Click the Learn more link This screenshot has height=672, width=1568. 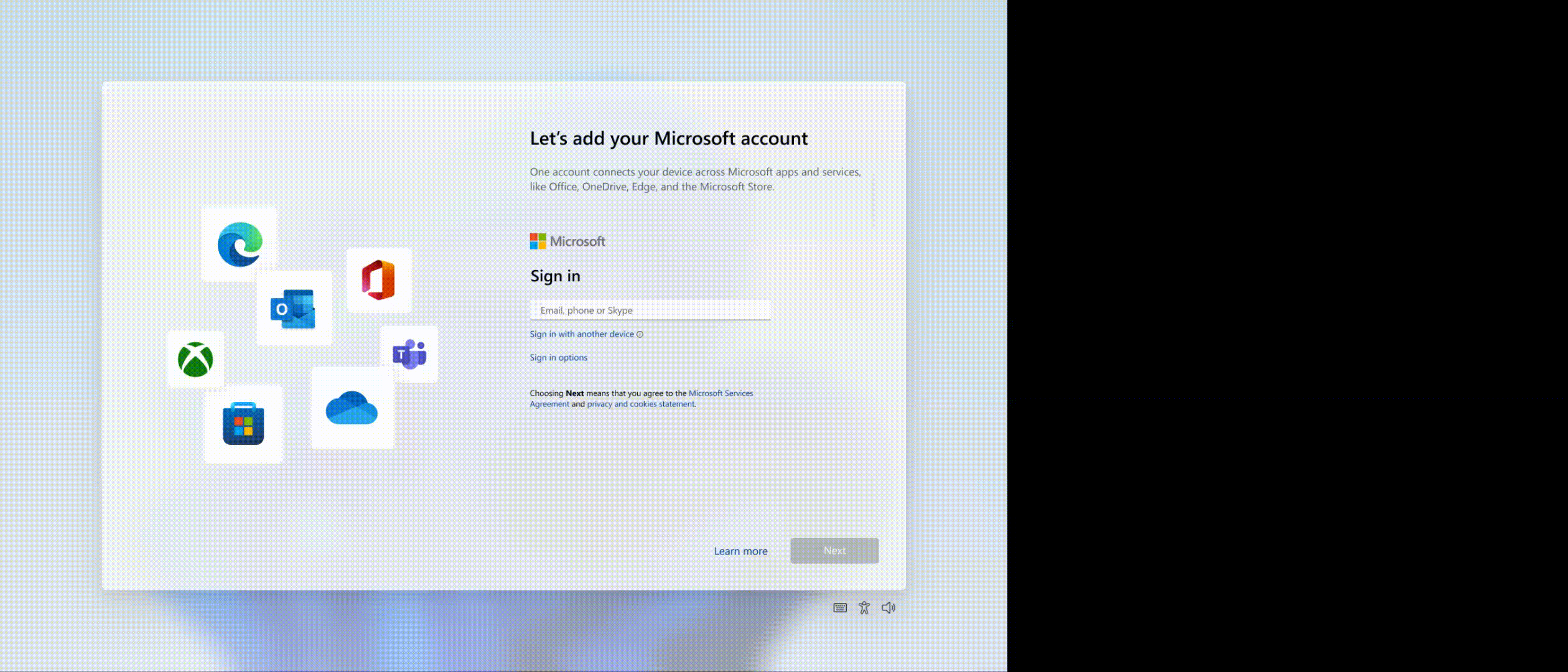pos(740,551)
